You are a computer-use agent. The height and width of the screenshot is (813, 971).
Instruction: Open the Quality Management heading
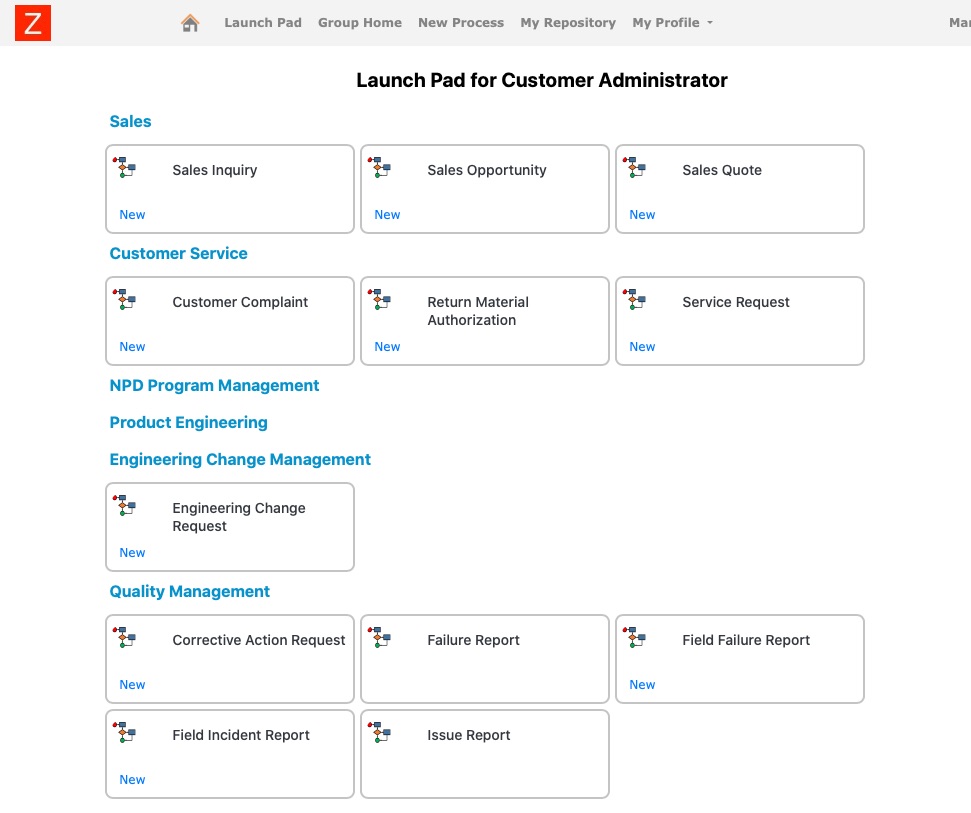pos(189,592)
